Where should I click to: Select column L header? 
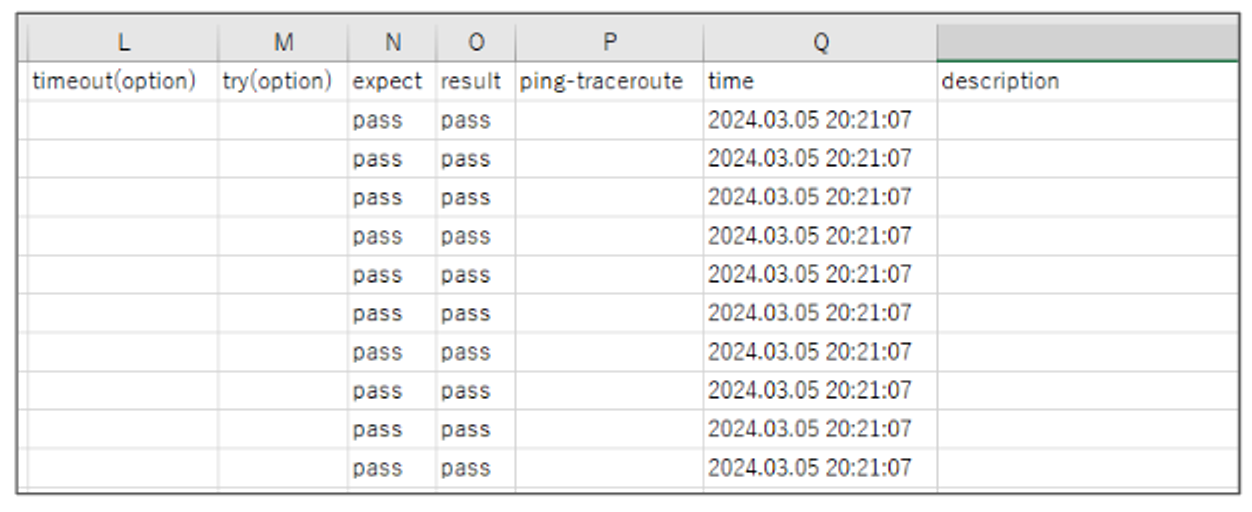123,42
